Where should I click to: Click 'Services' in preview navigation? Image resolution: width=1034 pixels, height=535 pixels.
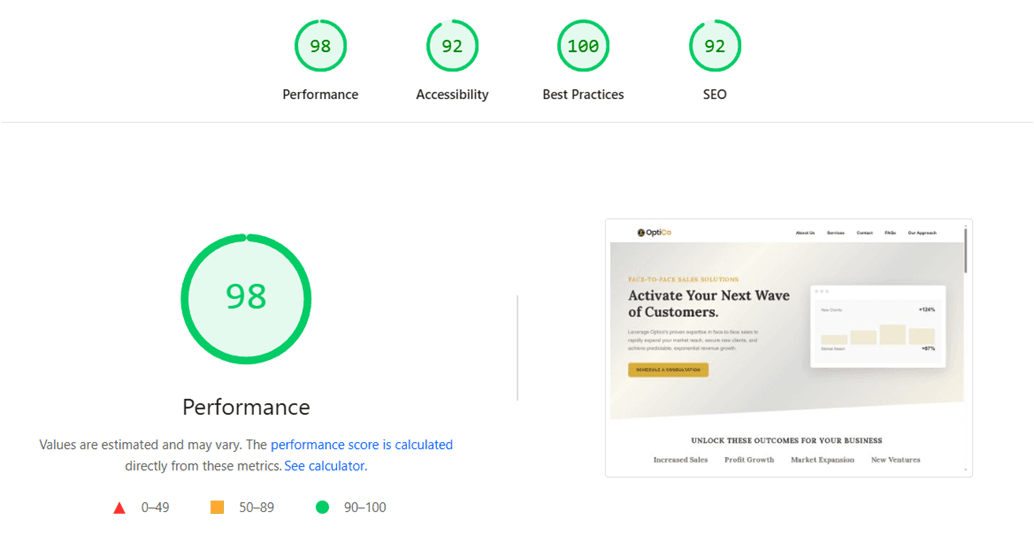click(836, 233)
